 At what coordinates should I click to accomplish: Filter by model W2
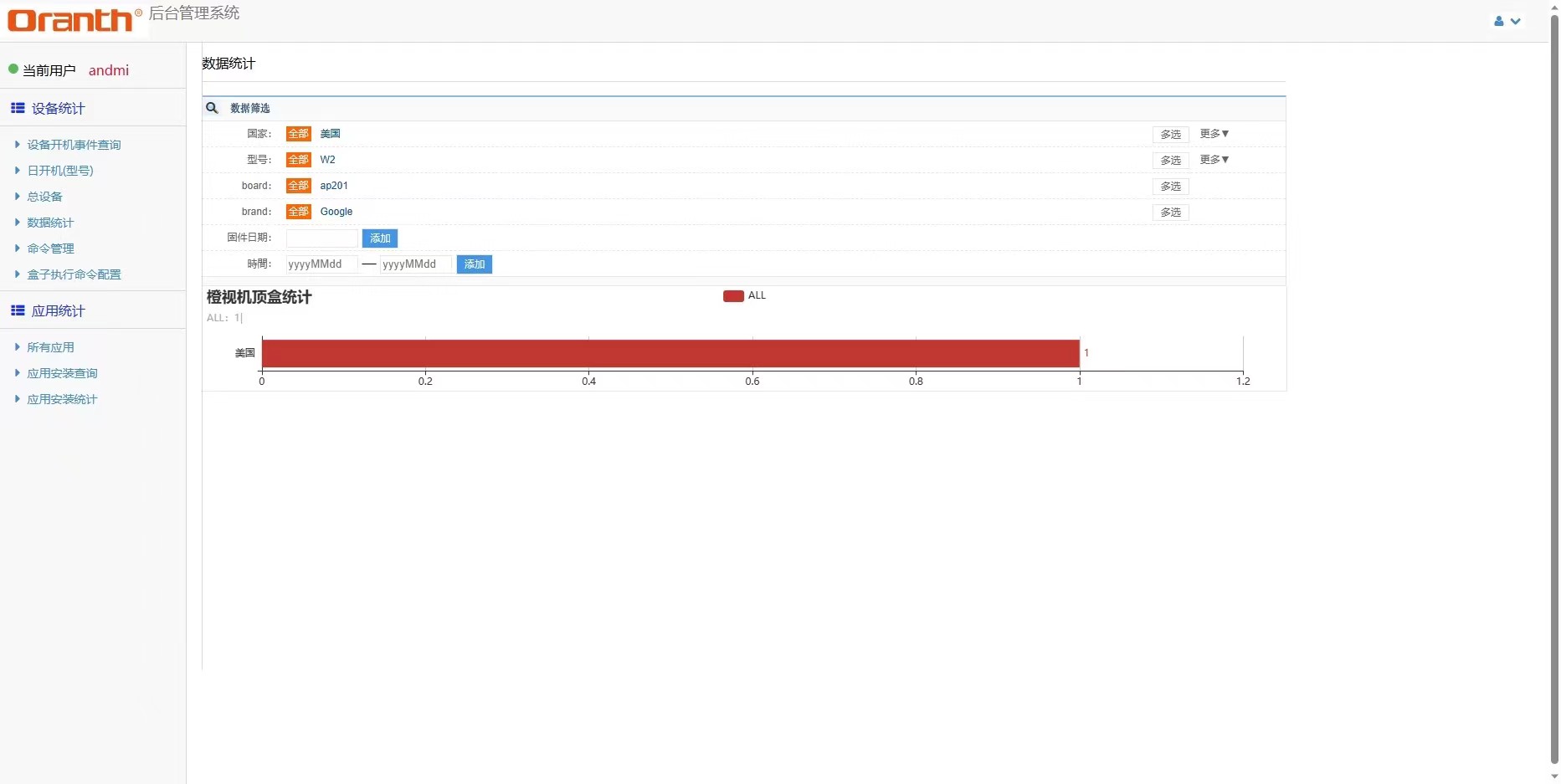pyautogui.click(x=327, y=160)
